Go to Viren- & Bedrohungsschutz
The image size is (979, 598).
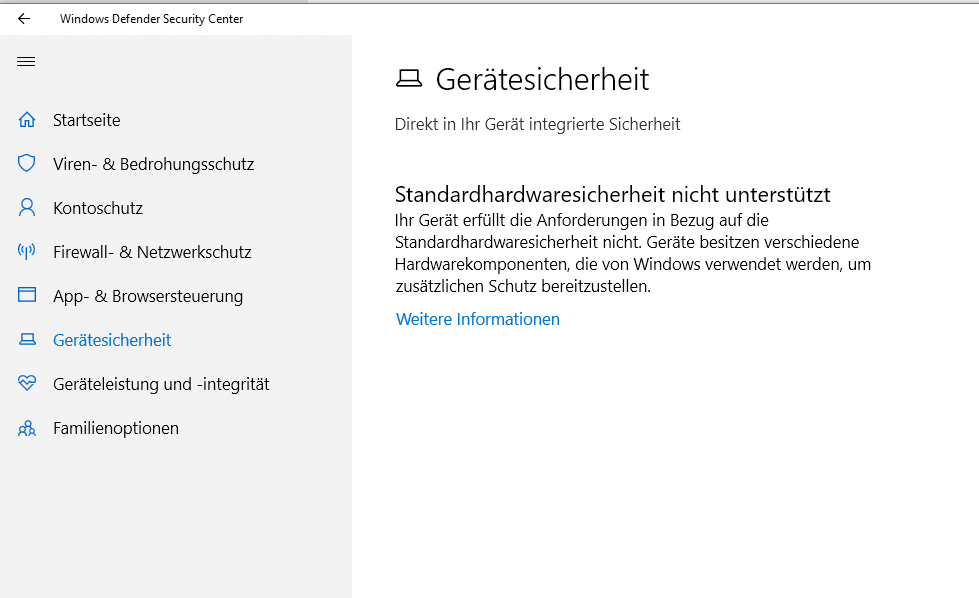[x=154, y=164]
